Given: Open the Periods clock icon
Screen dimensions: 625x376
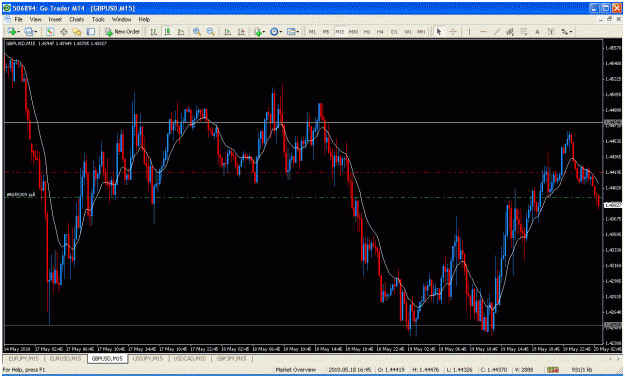Looking at the screenshot, I should click(274, 31).
